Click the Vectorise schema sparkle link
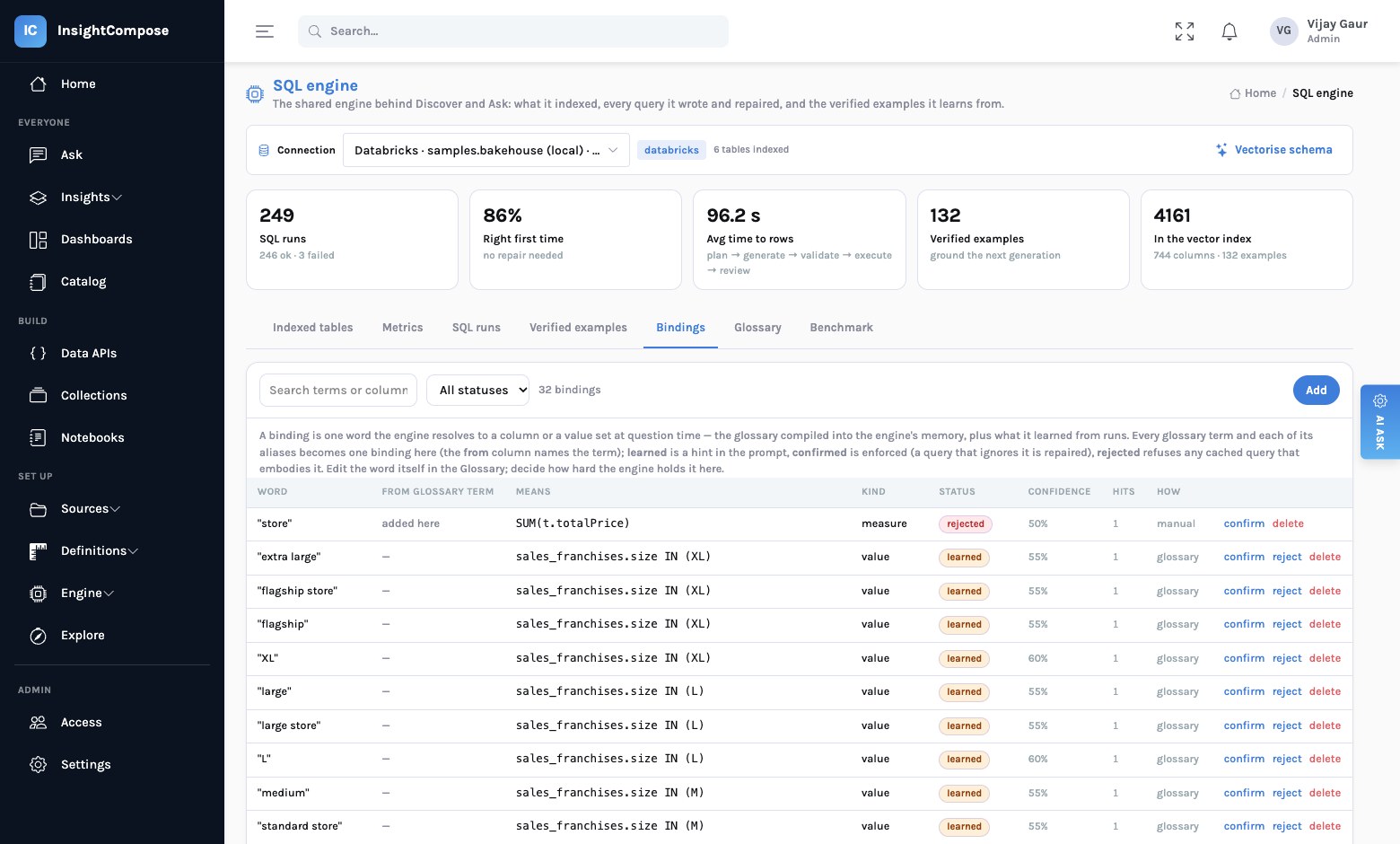Viewport: 1400px width, 844px height. [1274, 150]
